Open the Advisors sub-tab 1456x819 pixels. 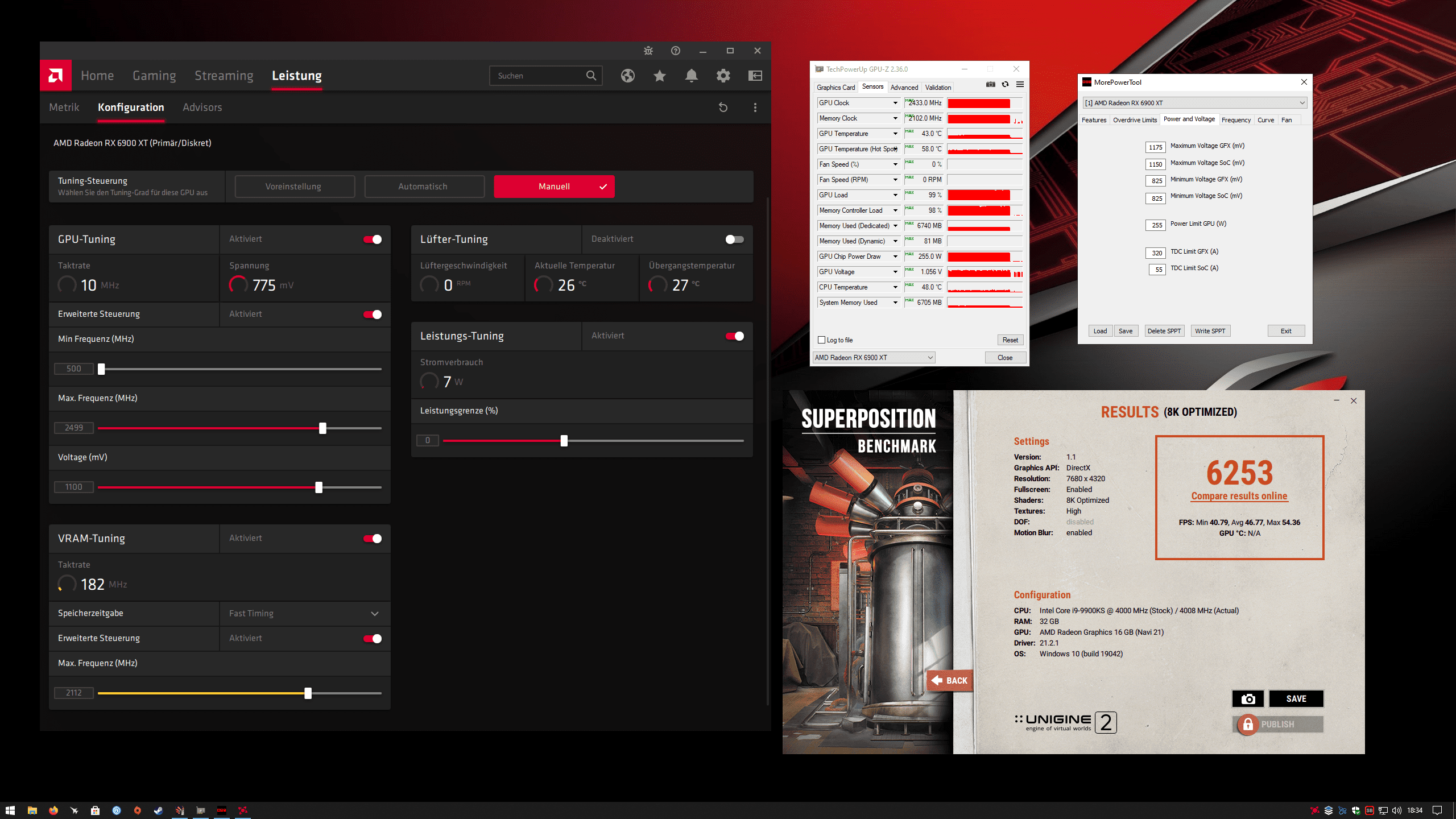coord(202,107)
